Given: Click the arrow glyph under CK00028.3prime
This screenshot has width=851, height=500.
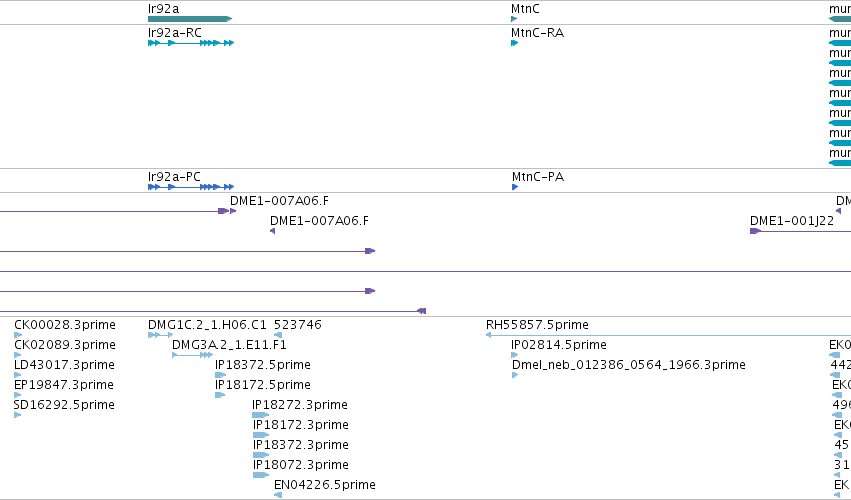Looking at the screenshot, I should tap(17, 335).
